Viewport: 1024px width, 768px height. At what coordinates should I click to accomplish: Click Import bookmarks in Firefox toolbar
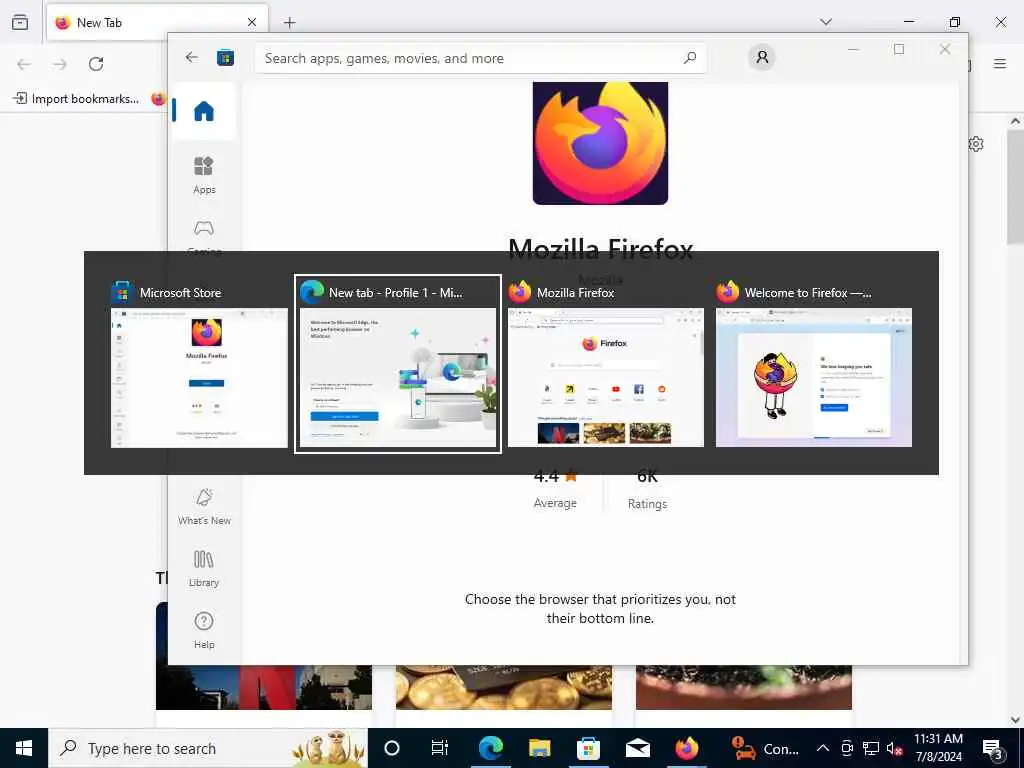click(x=76, y=99)
